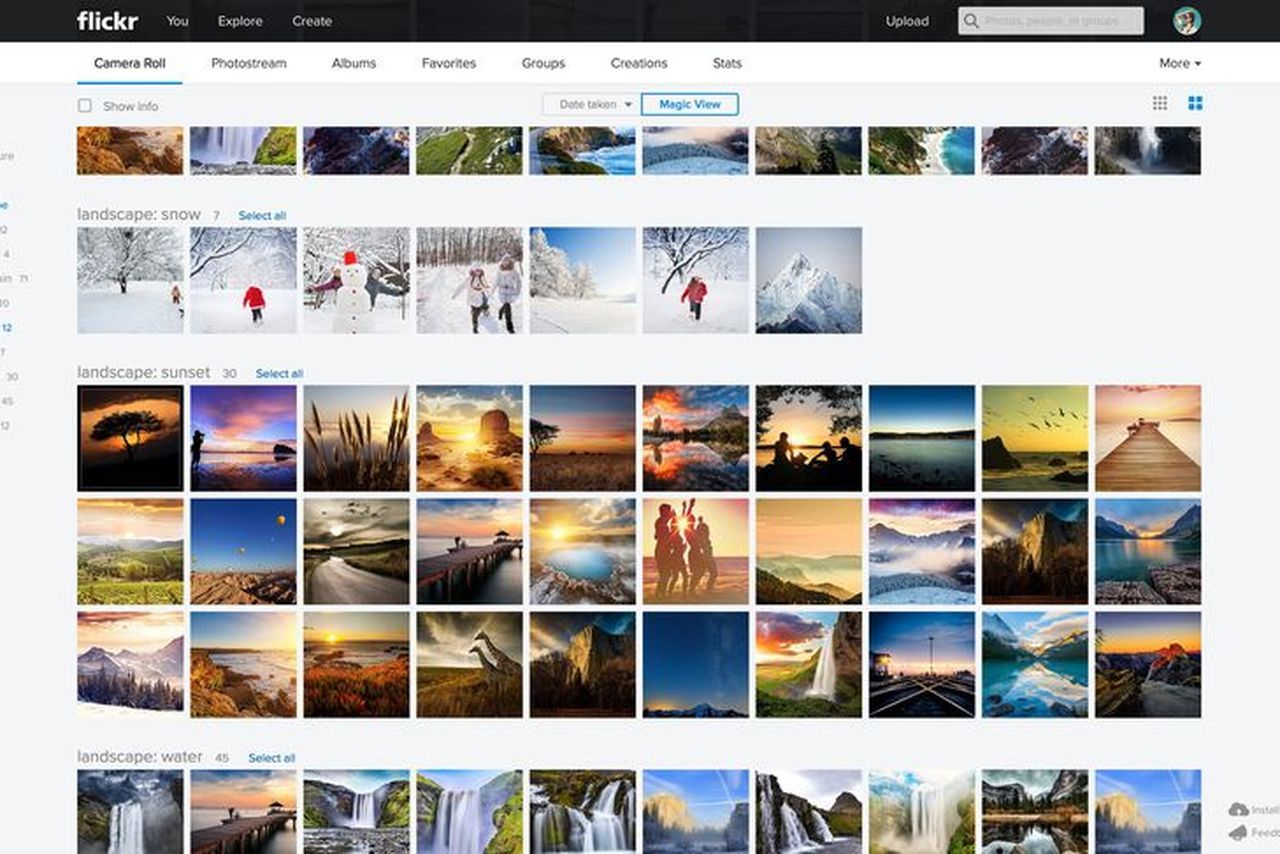Image resolution: width=1280 pixels, height=854 pixels.
Task: Select all landscape: snow photos
Action: coord(262,216)
